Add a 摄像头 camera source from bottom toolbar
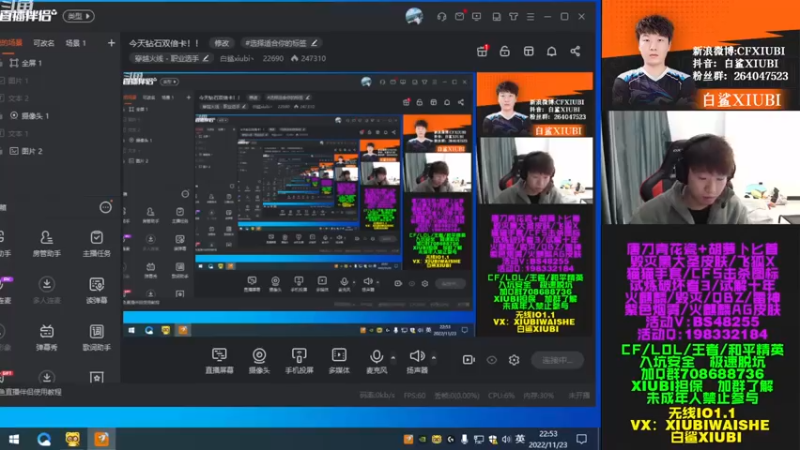 259,360
